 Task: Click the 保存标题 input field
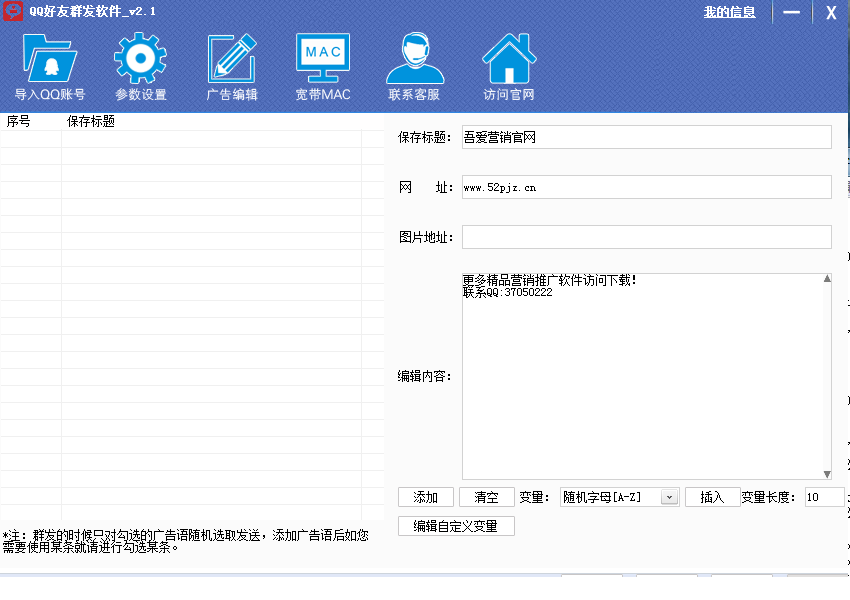click(647, 137)
